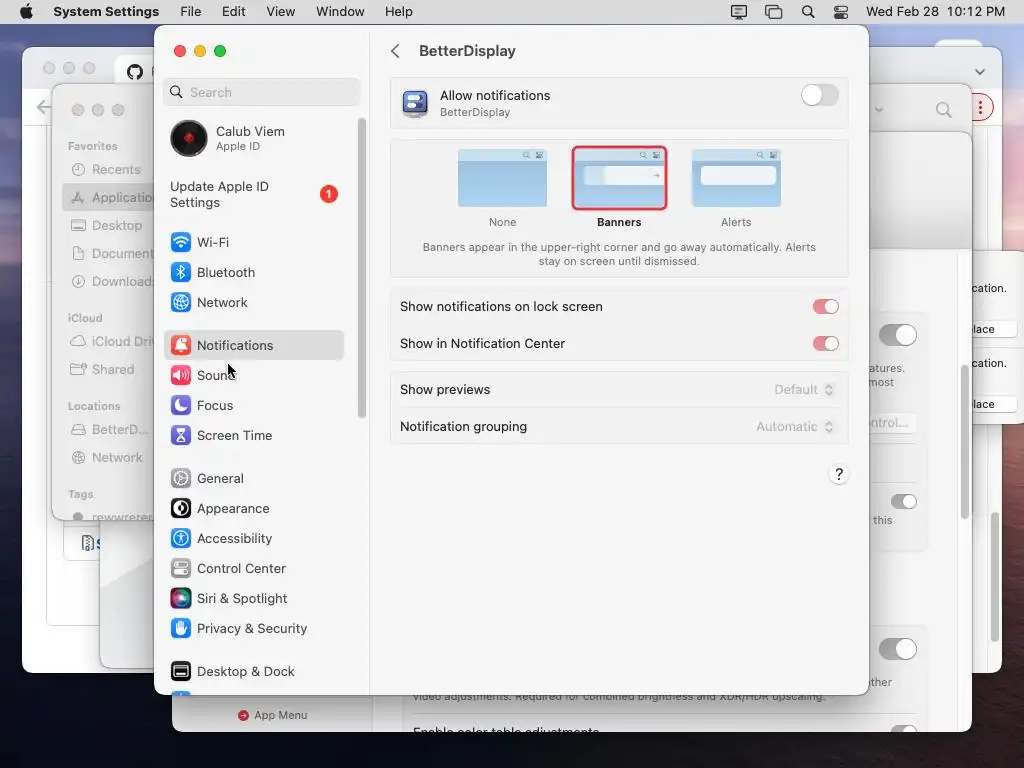Open the View menu
Viewport: 1024px width, 768px height.
pyautogui.click(x=280, y=12)
